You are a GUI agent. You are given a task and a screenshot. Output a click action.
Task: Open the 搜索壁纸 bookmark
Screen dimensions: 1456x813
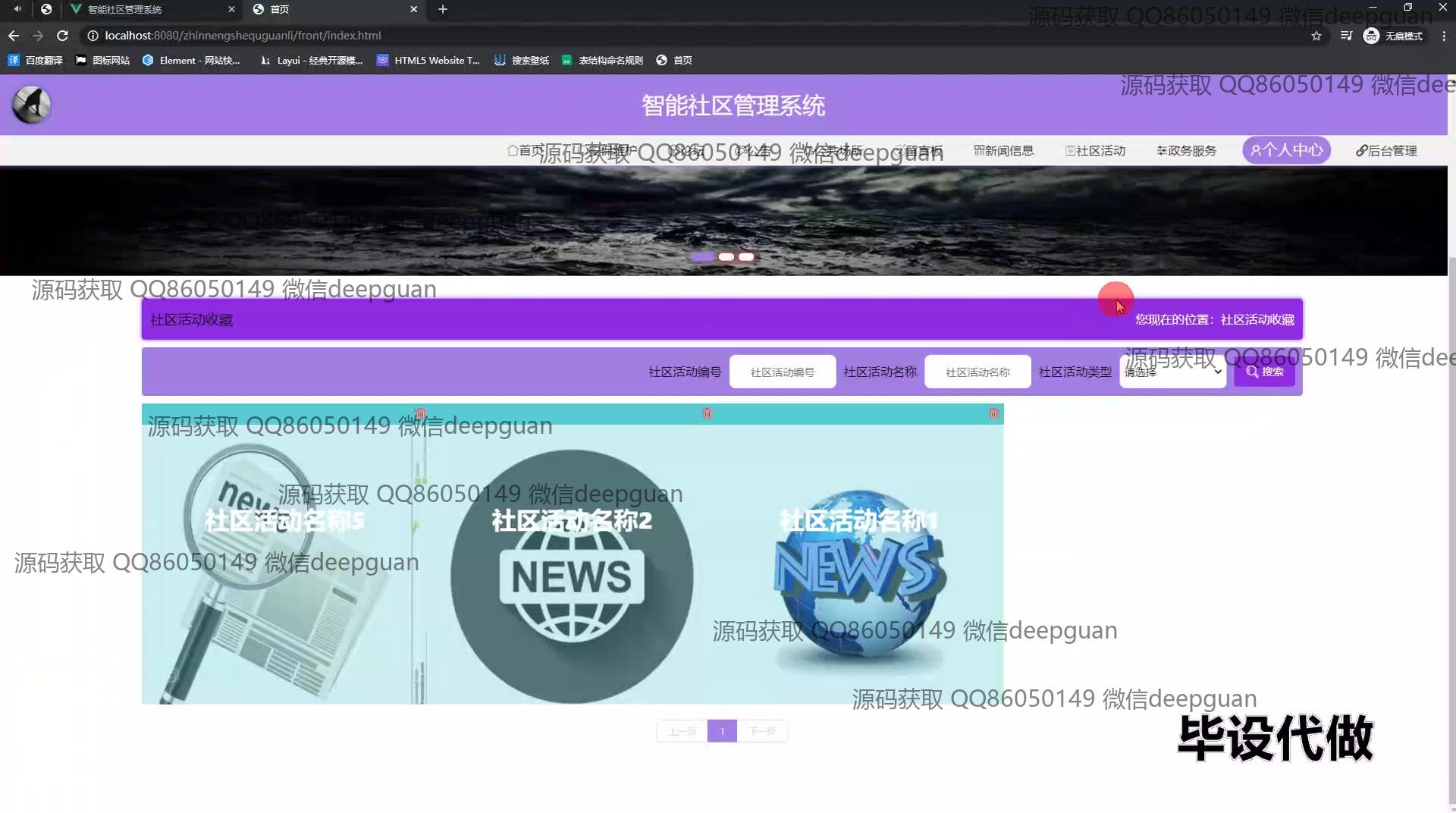[x=522, y=60]
